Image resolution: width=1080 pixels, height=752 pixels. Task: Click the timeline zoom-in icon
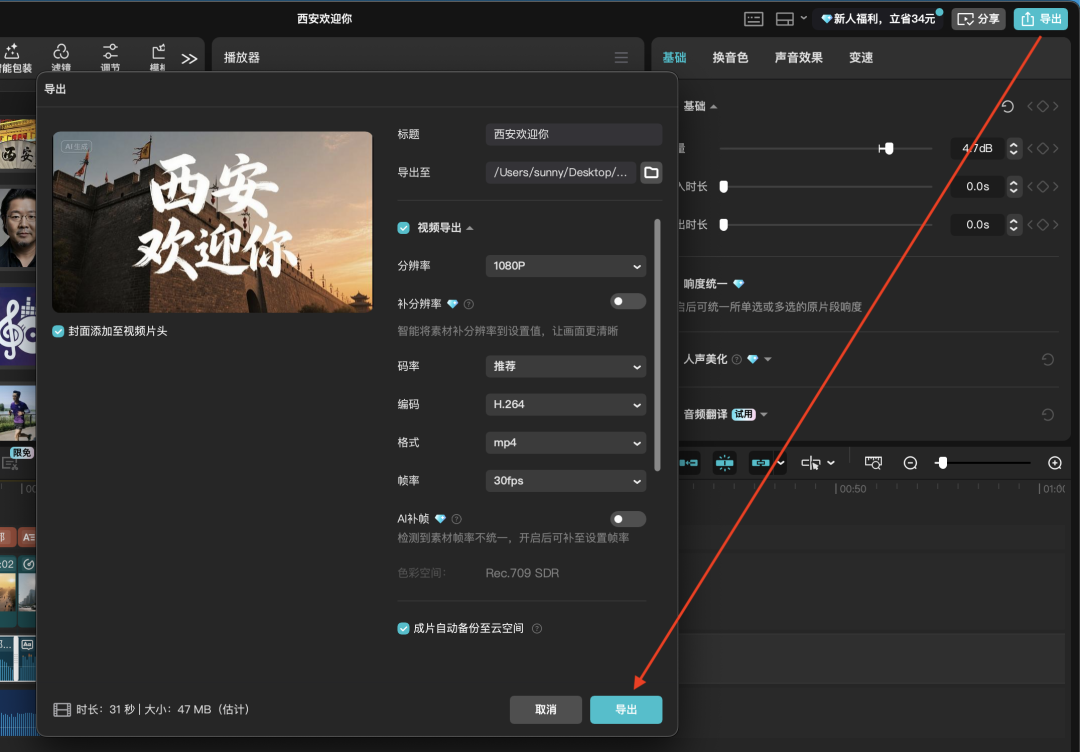[x=1053, y=462]
